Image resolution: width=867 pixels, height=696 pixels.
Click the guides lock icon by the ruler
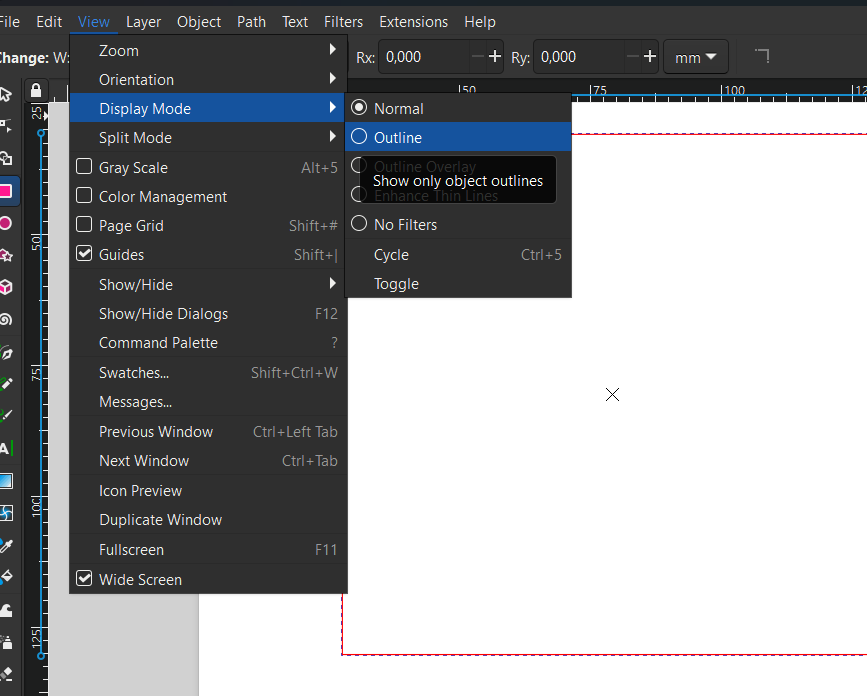(36, 90)
